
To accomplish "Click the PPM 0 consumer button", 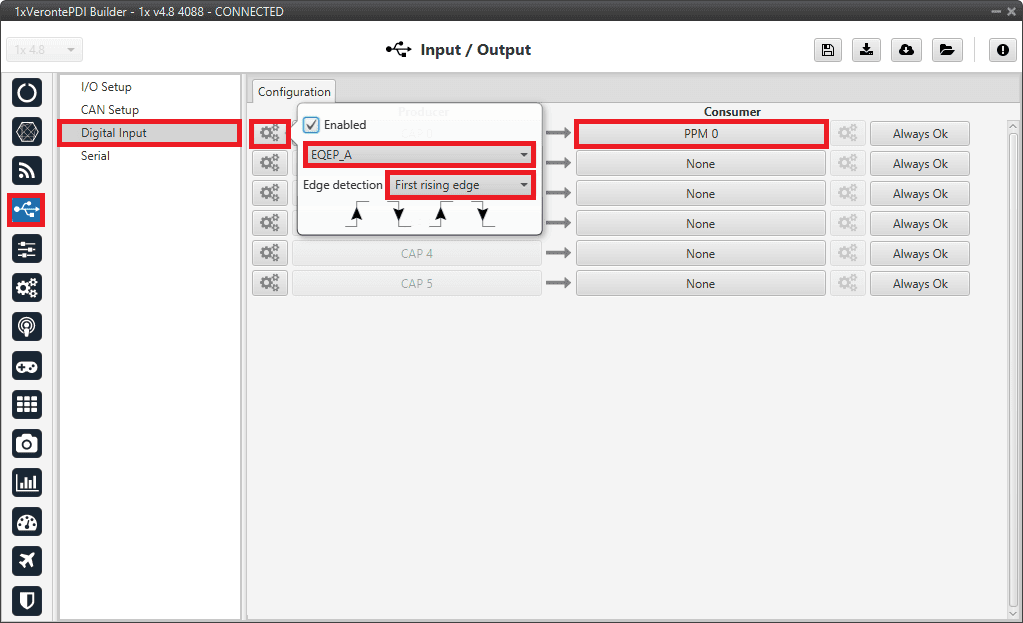I will tap(700, 134).
